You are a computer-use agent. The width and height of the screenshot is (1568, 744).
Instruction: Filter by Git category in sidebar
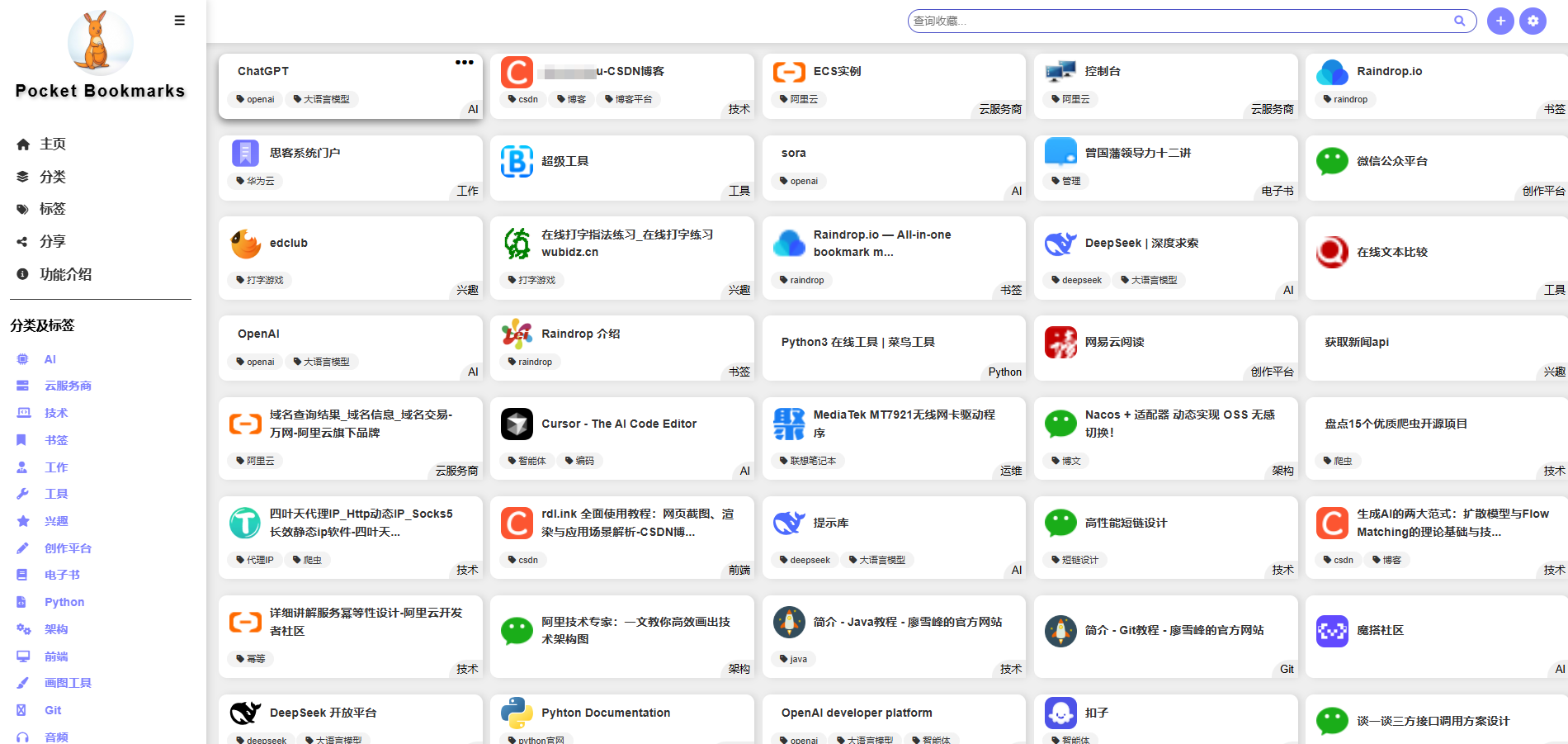tap(53, 710)
